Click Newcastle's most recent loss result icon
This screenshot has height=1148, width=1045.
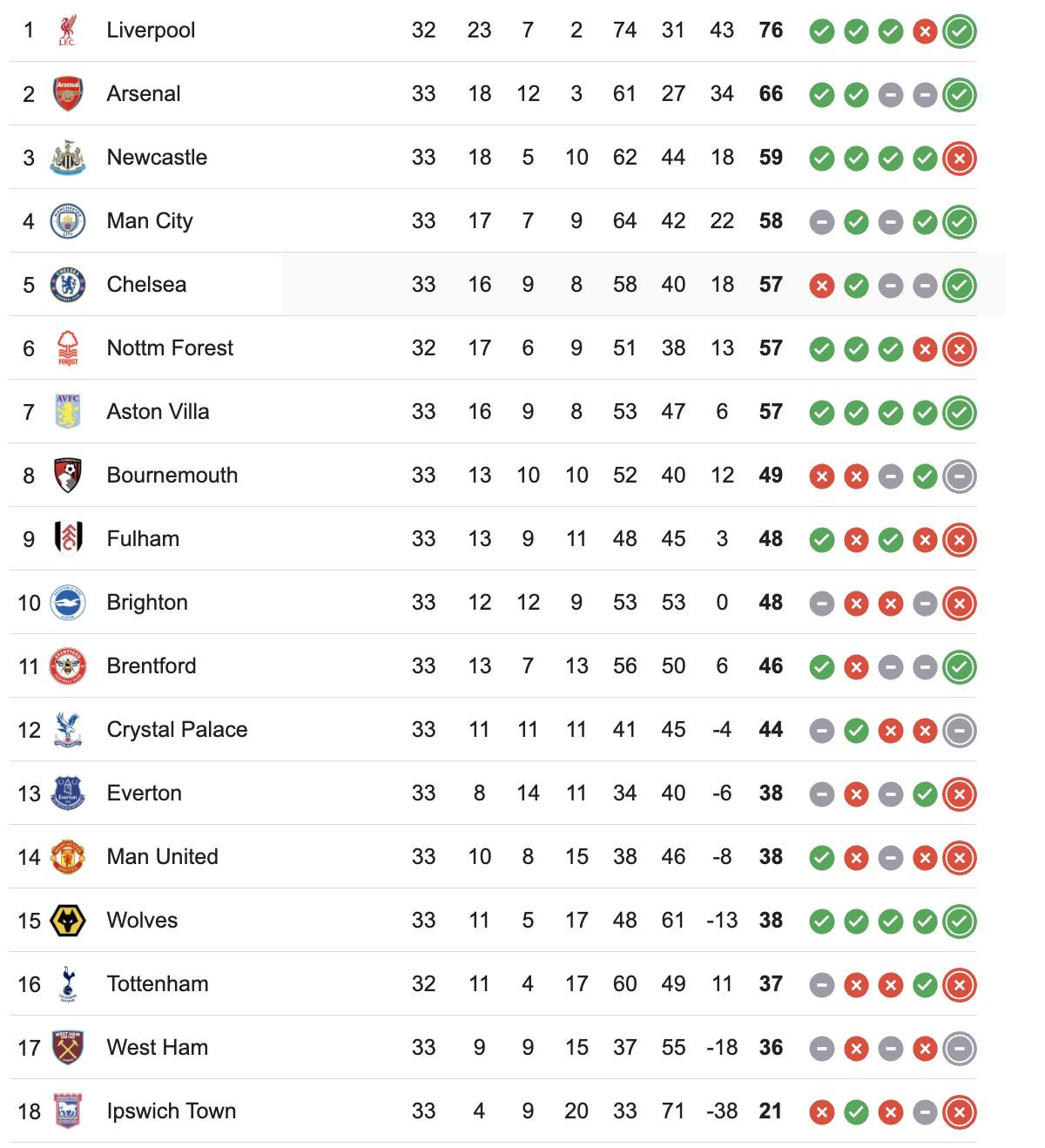coord(959,159)
